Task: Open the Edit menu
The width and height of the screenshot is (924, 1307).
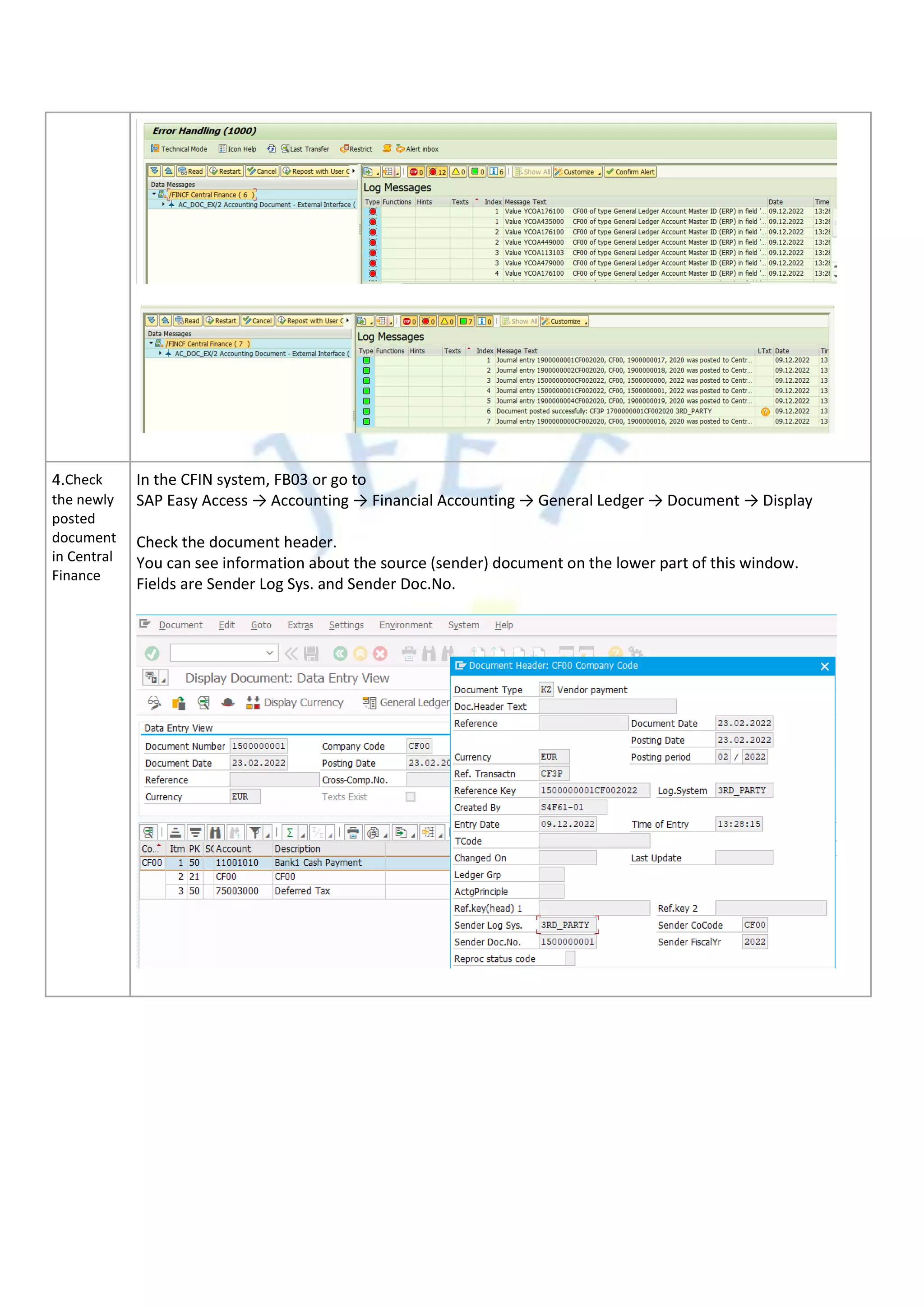Action: (x=226, y=625)
